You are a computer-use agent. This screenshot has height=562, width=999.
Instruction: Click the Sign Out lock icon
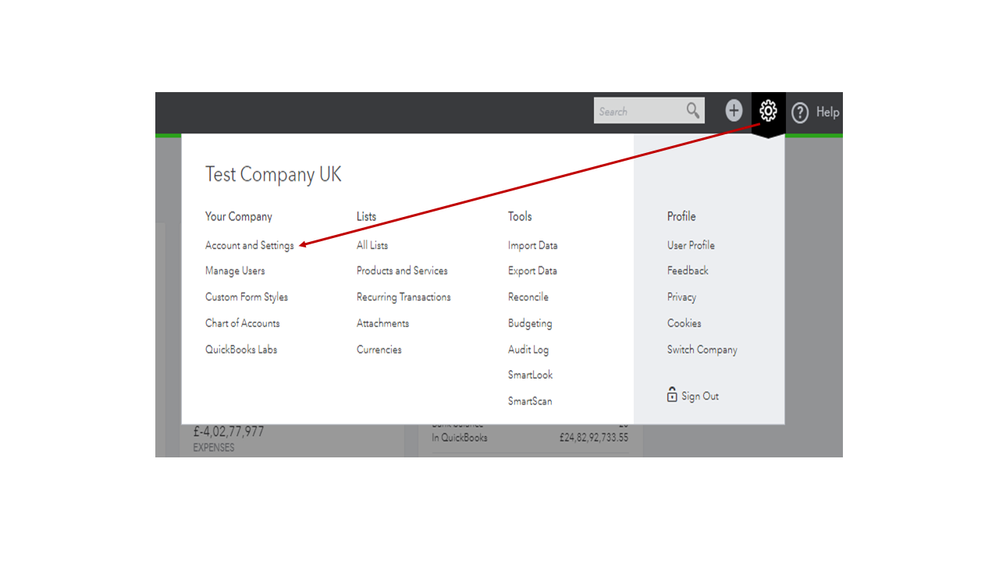[672, 394]
